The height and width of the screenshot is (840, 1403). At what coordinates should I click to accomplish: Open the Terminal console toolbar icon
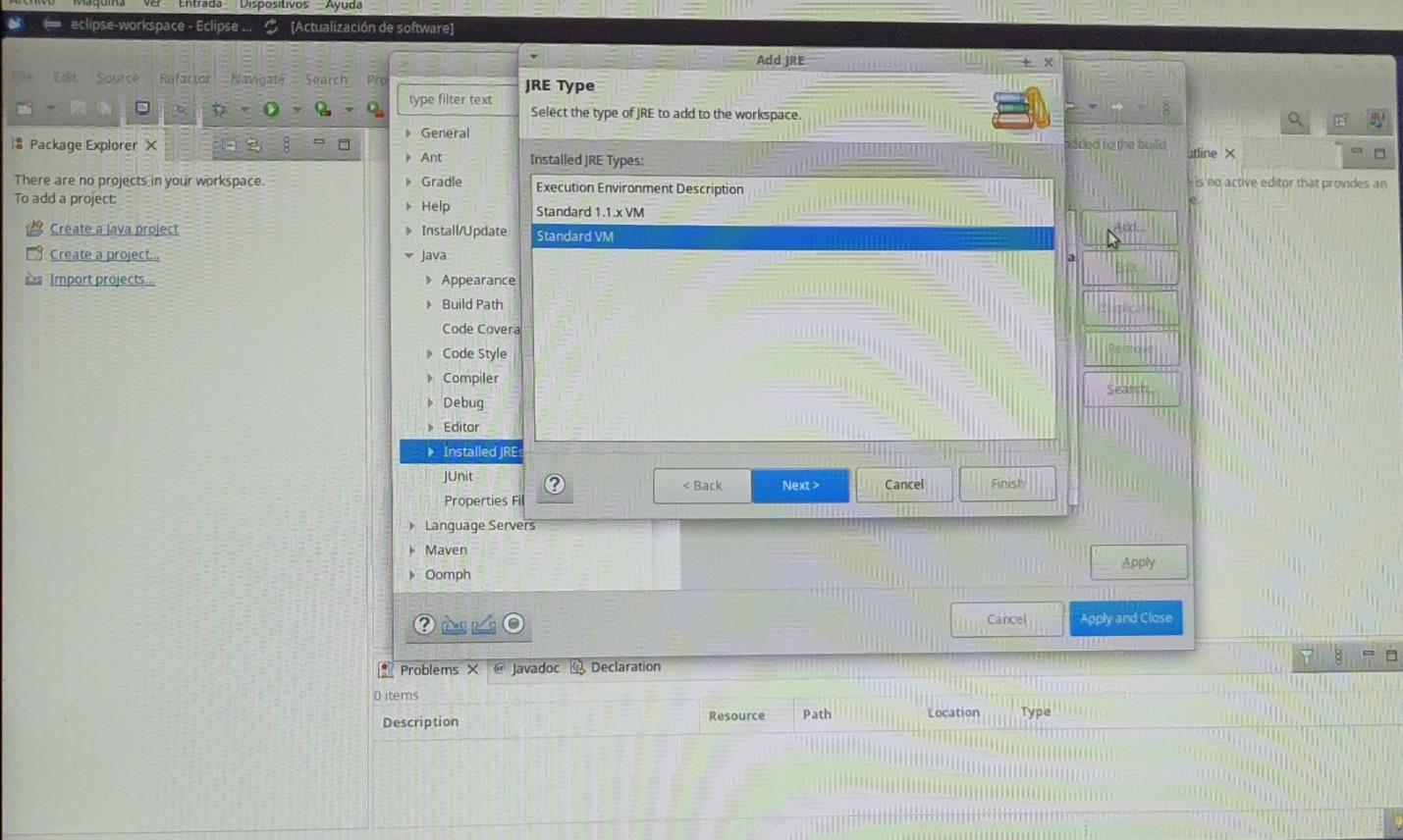click(x=142, y=108)
